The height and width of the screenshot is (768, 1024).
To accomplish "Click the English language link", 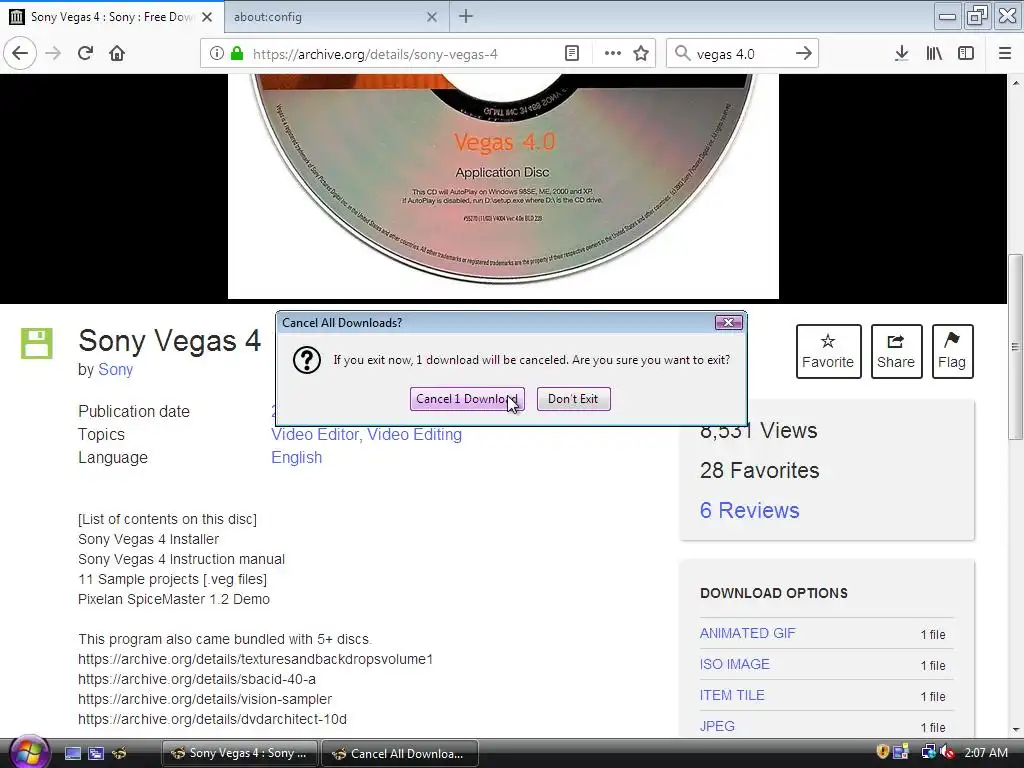I will coord(296,458).
